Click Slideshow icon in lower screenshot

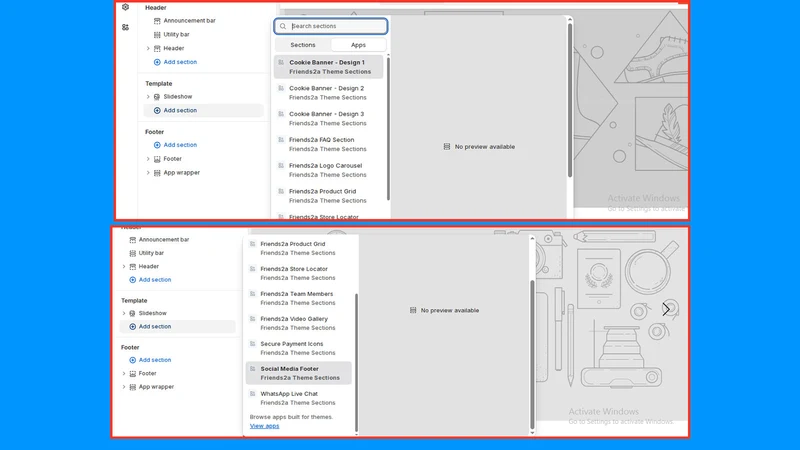click(133, 313)
